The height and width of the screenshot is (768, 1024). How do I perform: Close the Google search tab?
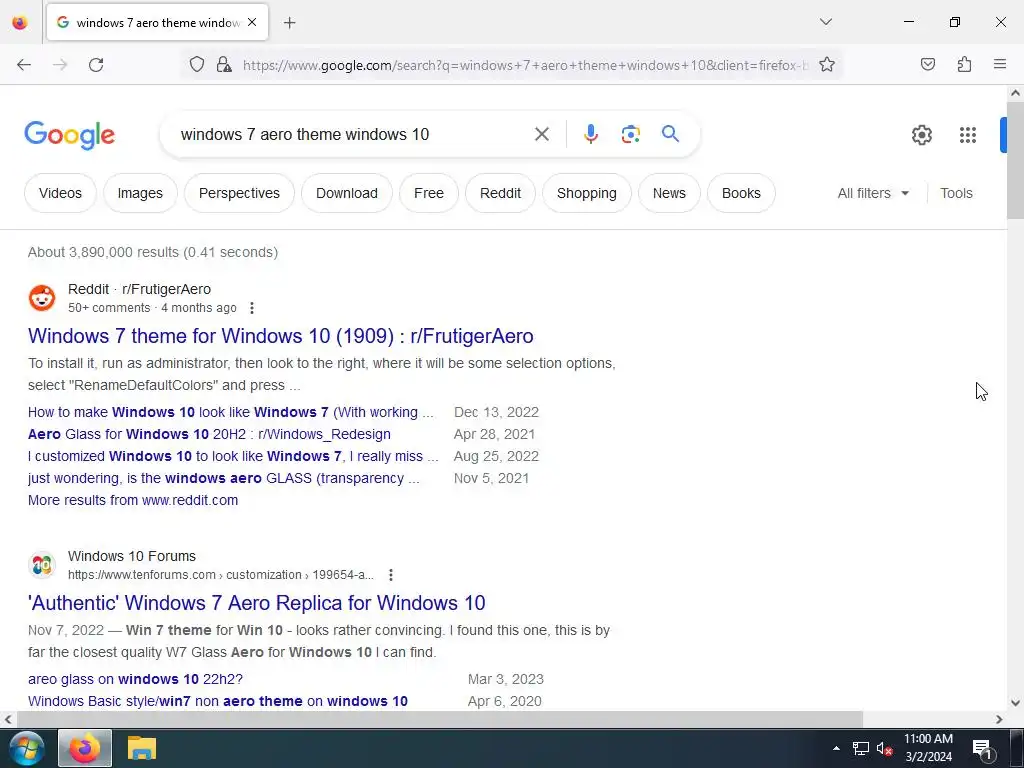(x=252, y=22)
